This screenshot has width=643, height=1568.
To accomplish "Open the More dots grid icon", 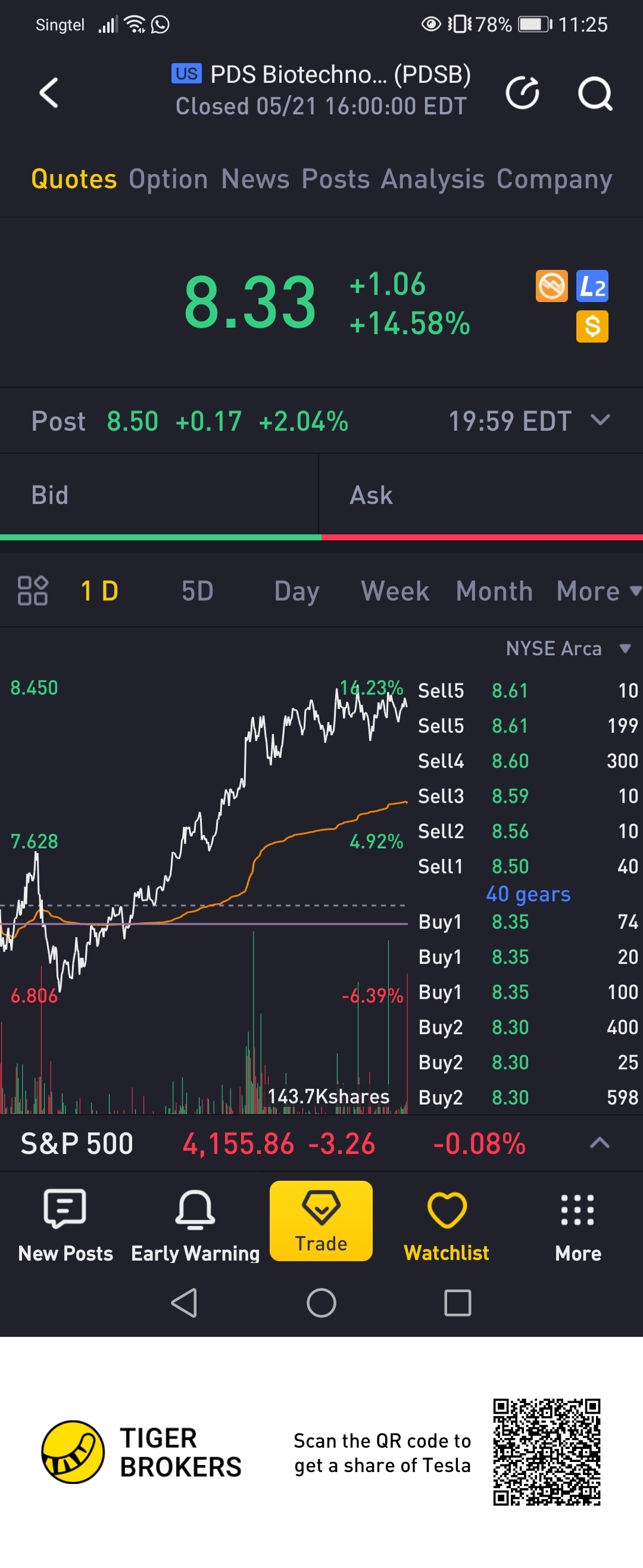I will (x=578, y=1209).
